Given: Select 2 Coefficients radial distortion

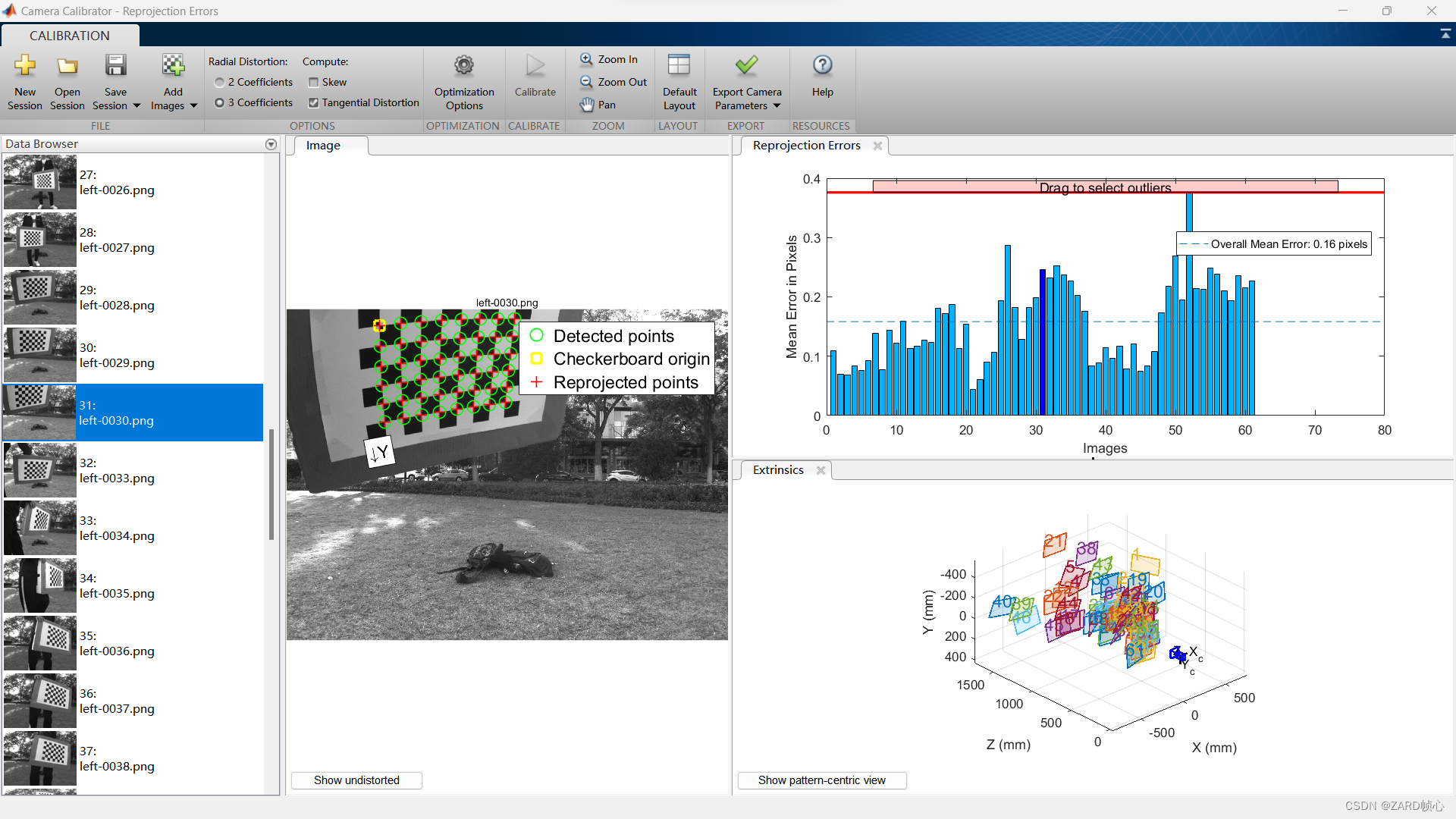Looking at the screenshot, I should pyautogui.click(x=220, y=82).
